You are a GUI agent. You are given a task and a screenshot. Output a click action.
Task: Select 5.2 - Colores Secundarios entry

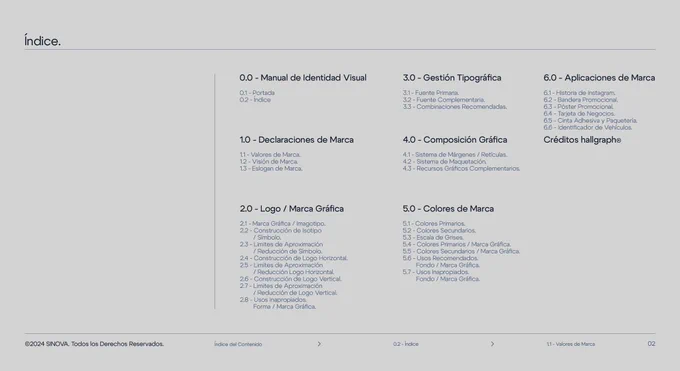(439, 230)
